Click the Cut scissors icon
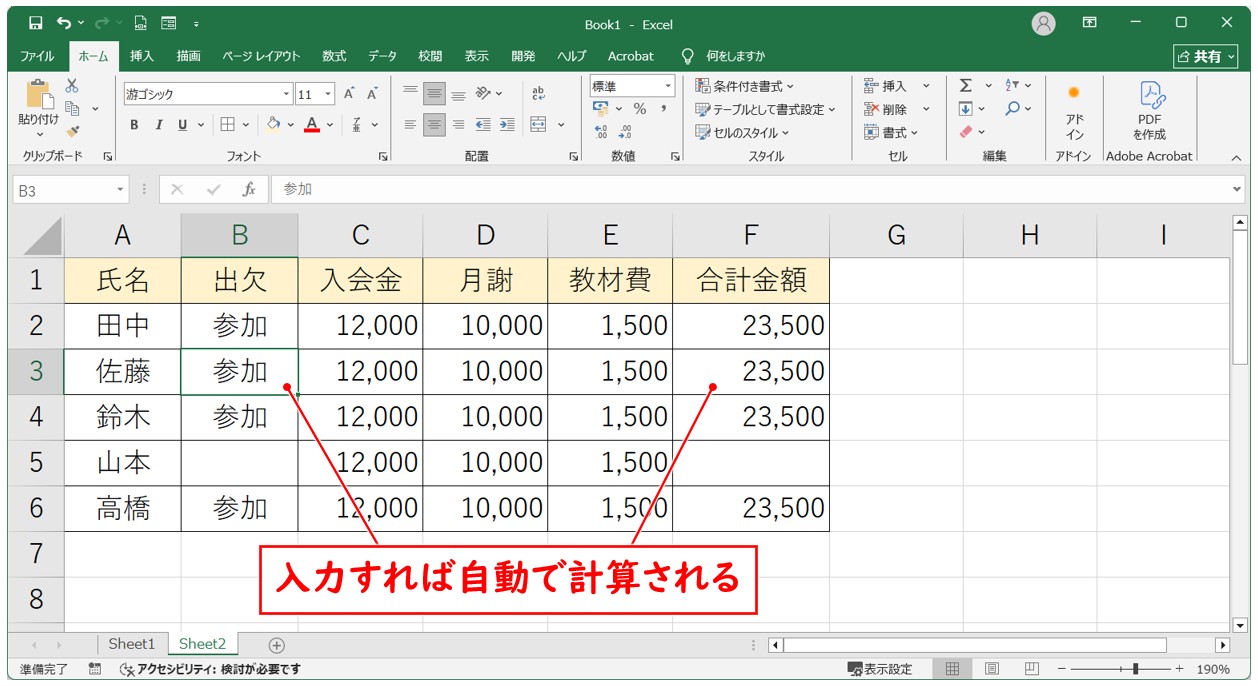Image resolution: width=1258 pixels, height=686 pixels. pyautogui.click(x=72, y=86)
